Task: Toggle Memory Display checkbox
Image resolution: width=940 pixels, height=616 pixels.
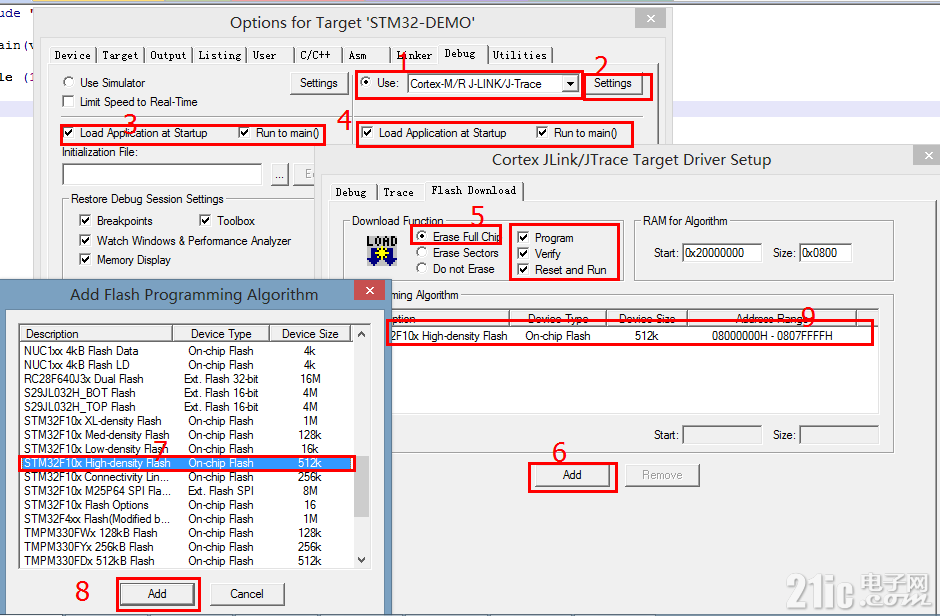Action: (85, 259)
